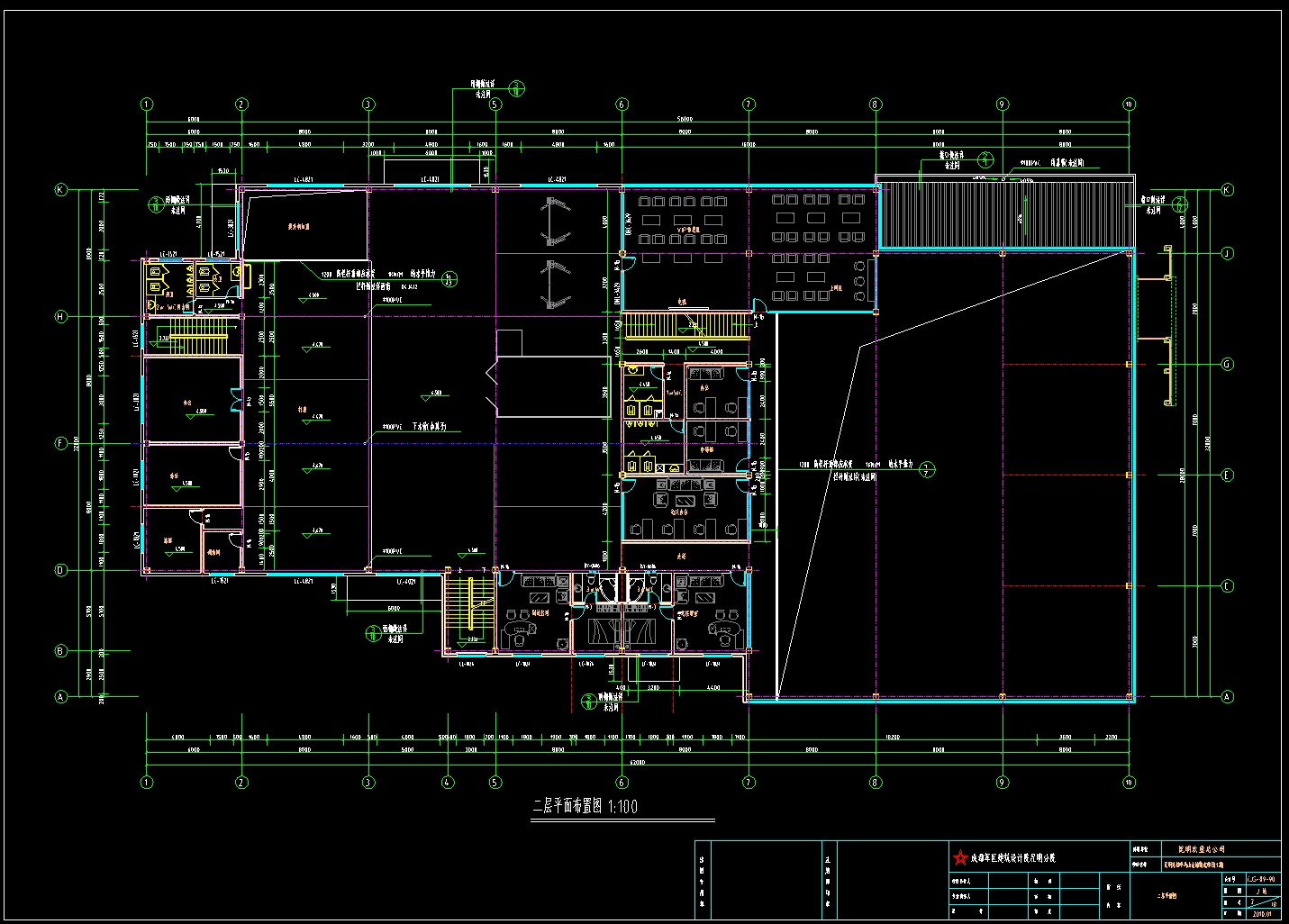Select grid axis bubble D

tap(61, 570)
